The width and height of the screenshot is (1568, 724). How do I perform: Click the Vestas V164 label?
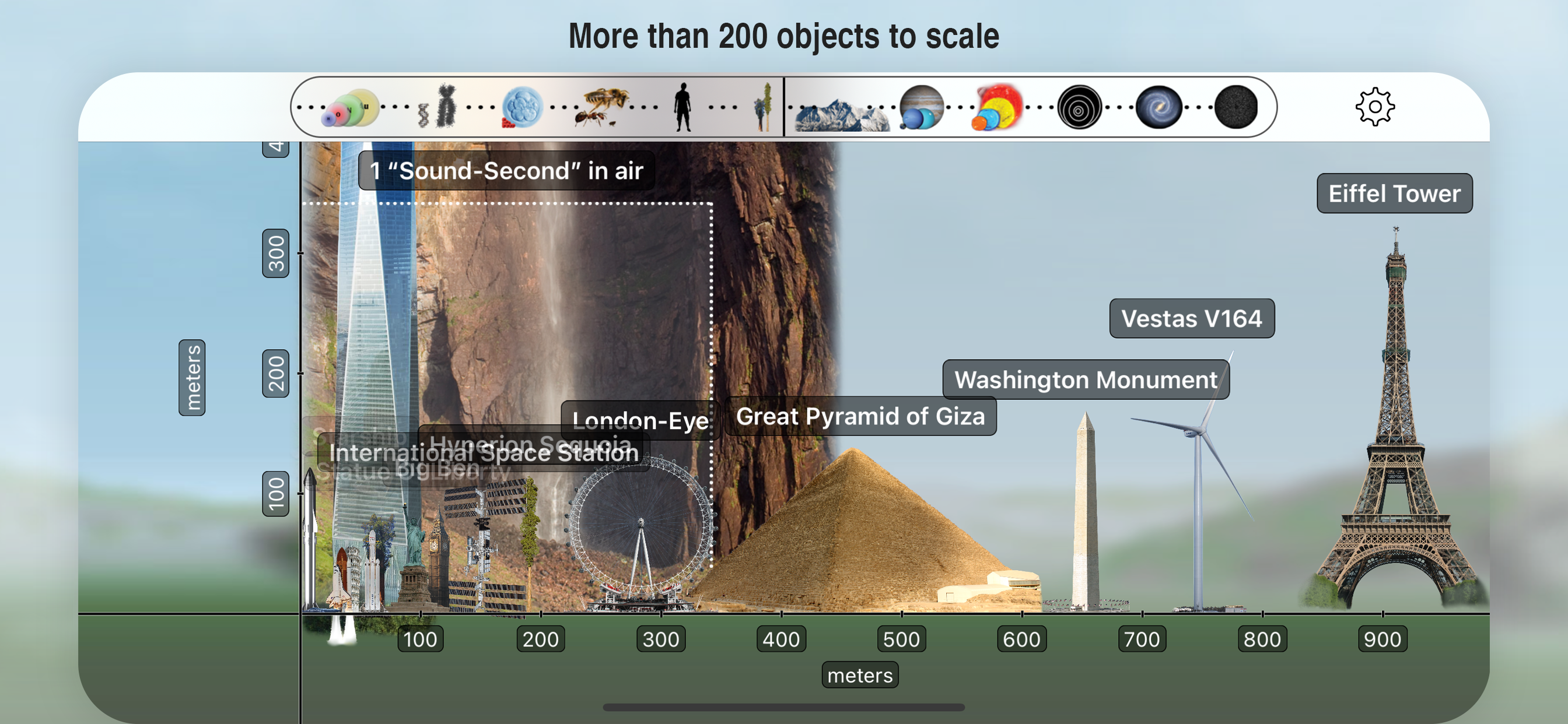[1191, 318]
